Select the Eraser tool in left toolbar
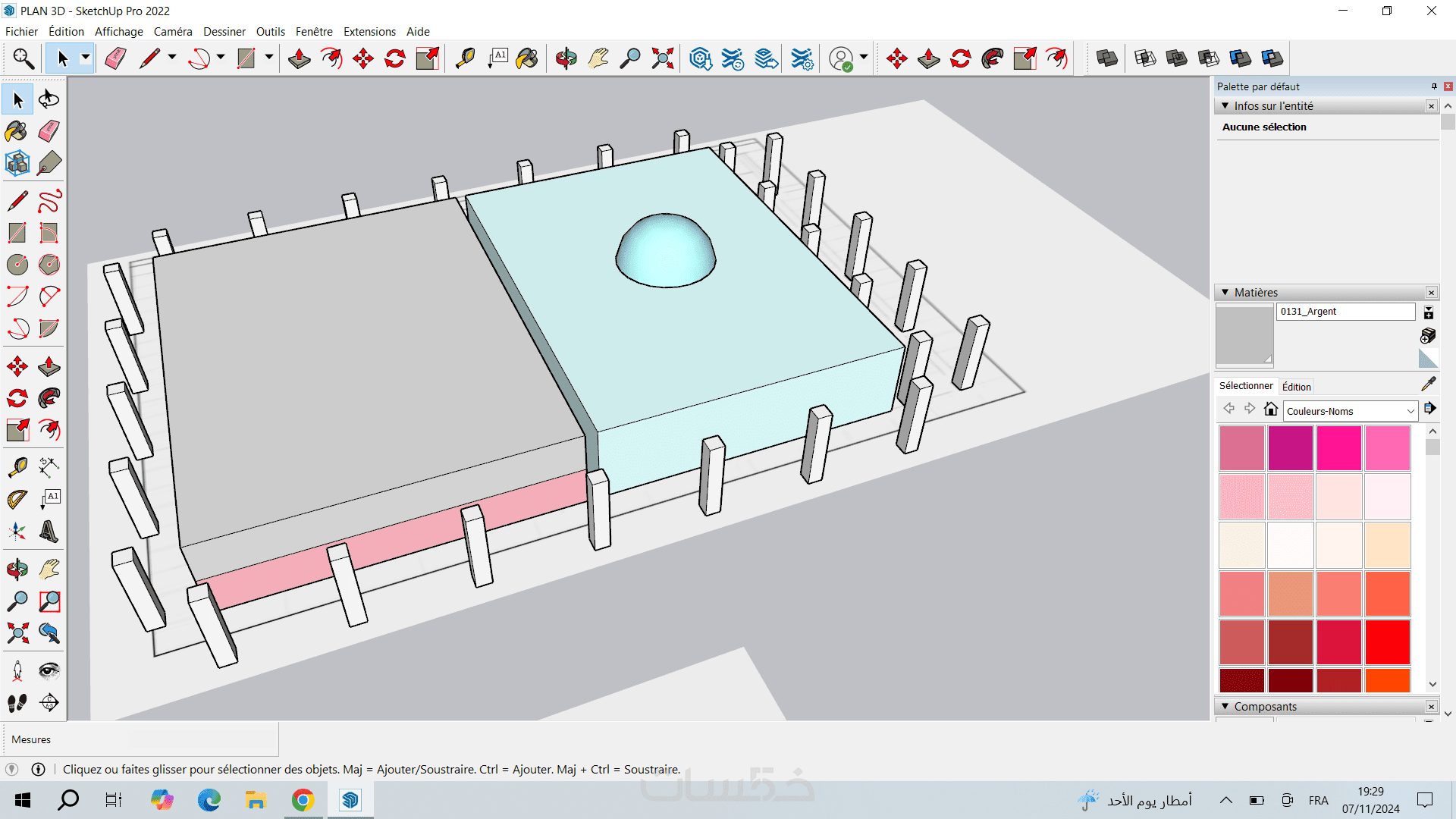 (x=49, y=131)
